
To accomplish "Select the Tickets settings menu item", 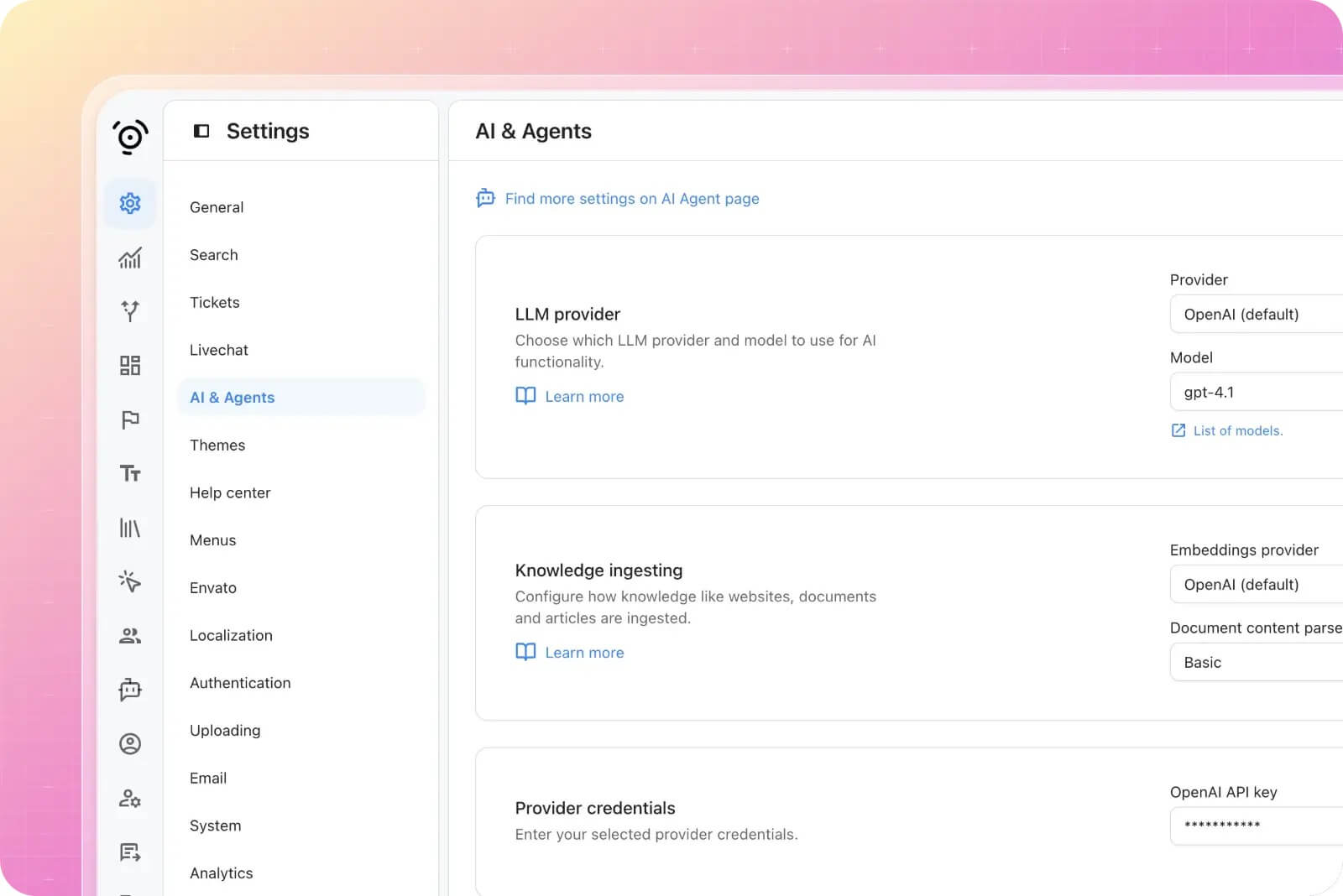I will (x=215, y=303).
